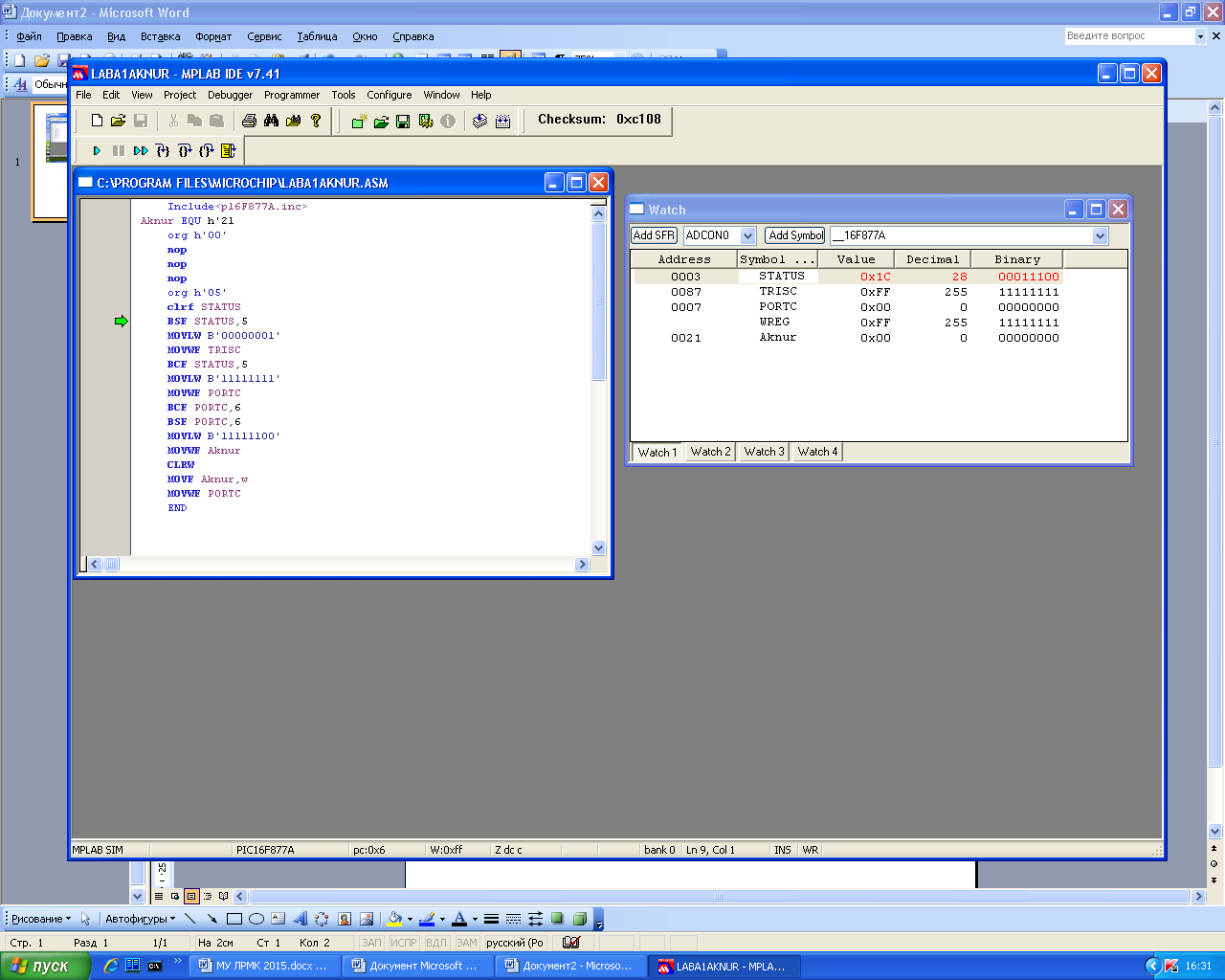Click the Reset debugger icon
The height and width of the screenshot is (980, 1225).
(228, 150)
